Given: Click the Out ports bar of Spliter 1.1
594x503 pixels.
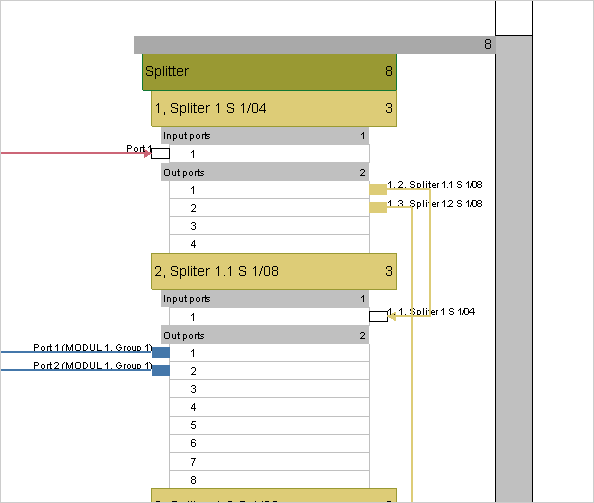Looking at the screenshot, I should pos(265,335).
